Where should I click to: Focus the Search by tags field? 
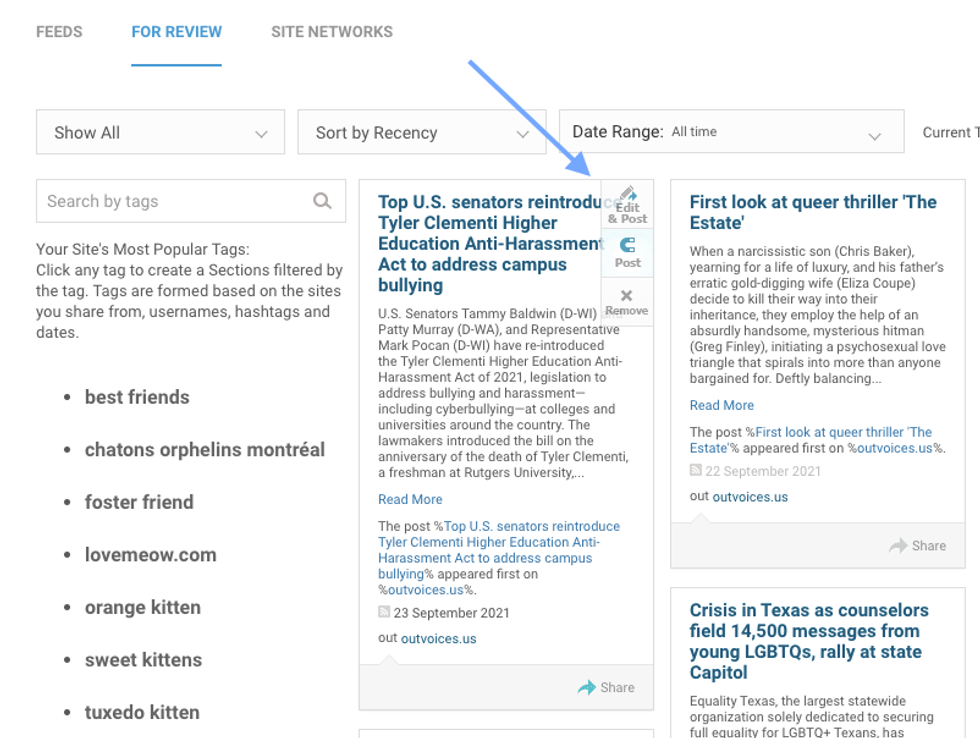click(175, 201)
